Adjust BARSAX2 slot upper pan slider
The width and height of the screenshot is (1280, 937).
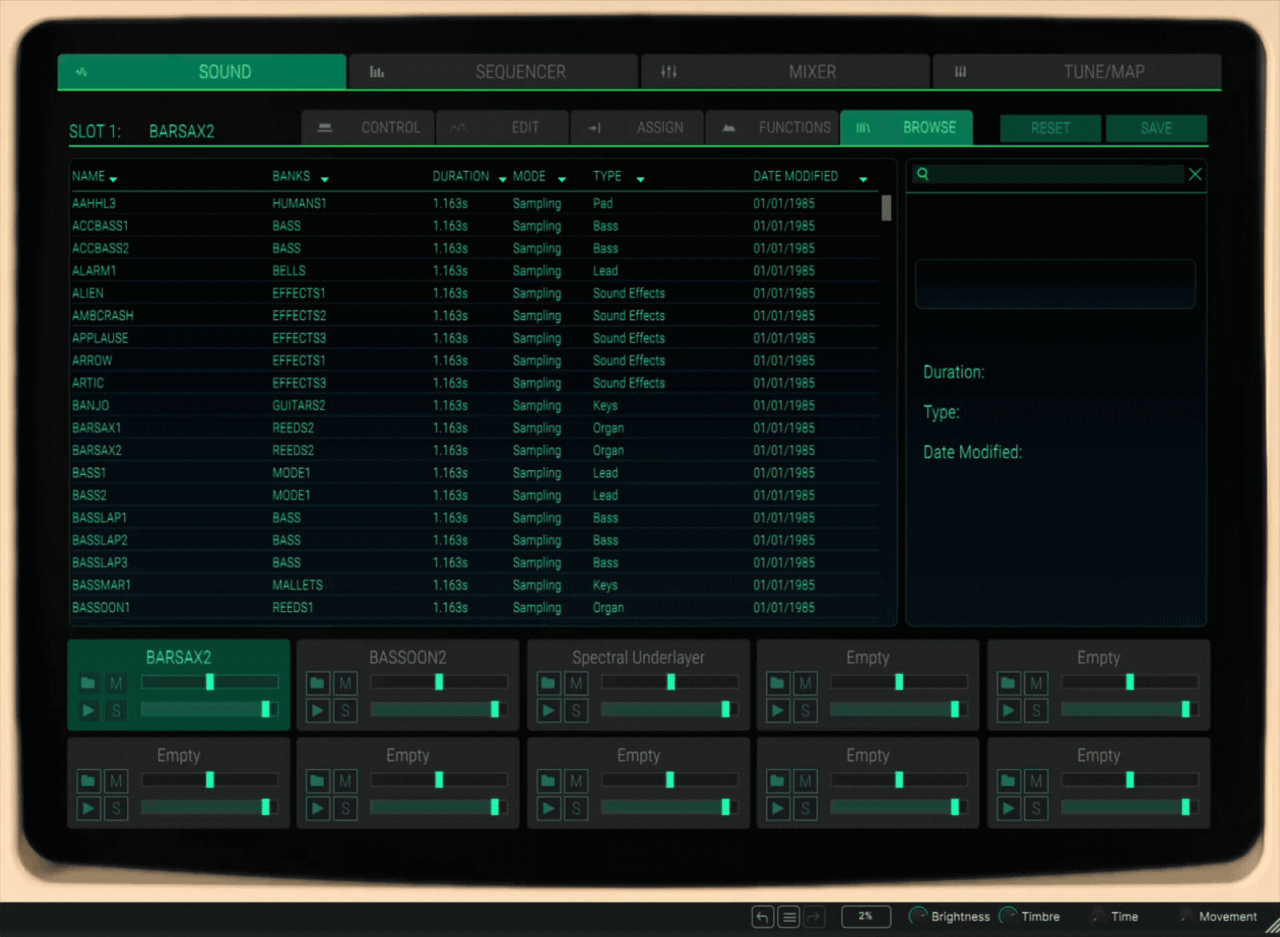pyautogui.click(x=210, y=682)
